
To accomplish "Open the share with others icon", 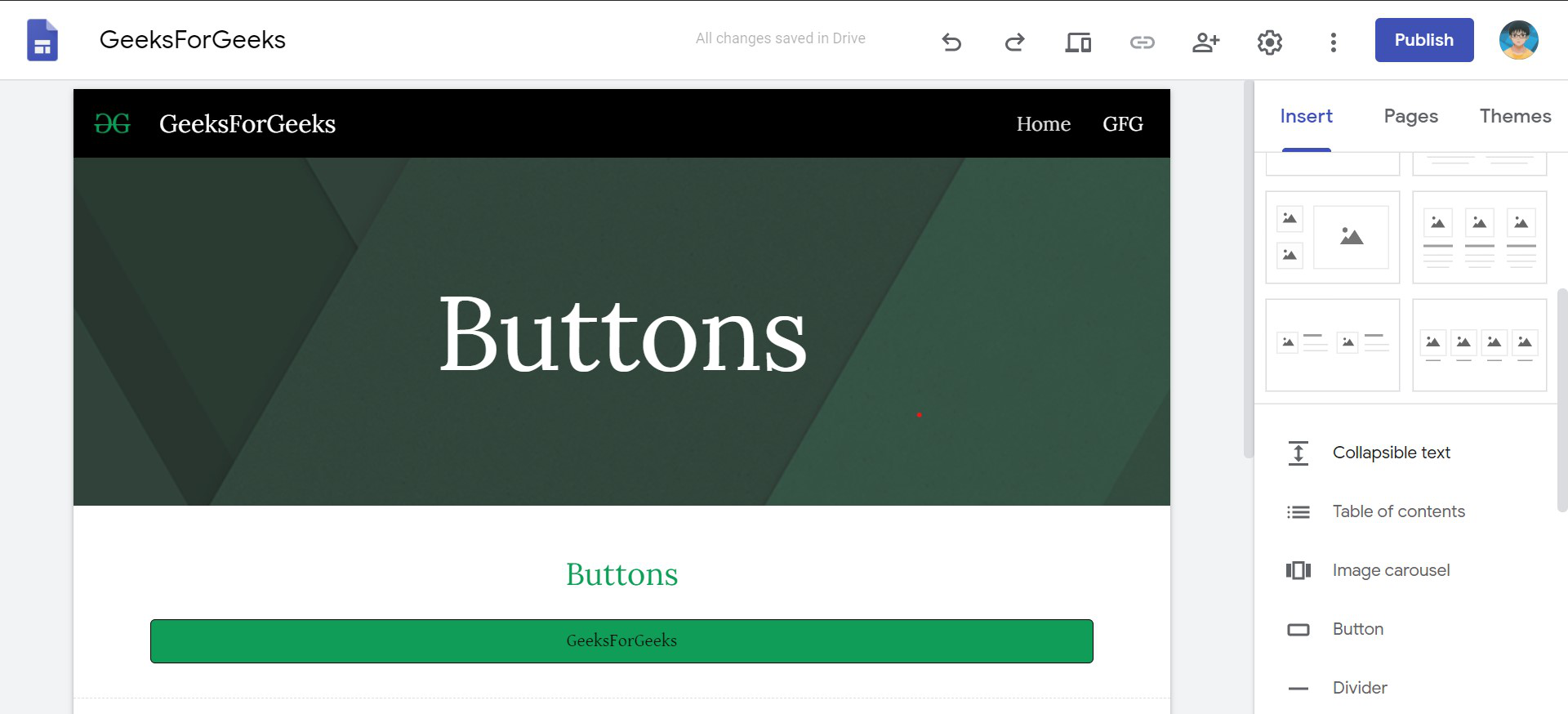I will click(1205, 42).
